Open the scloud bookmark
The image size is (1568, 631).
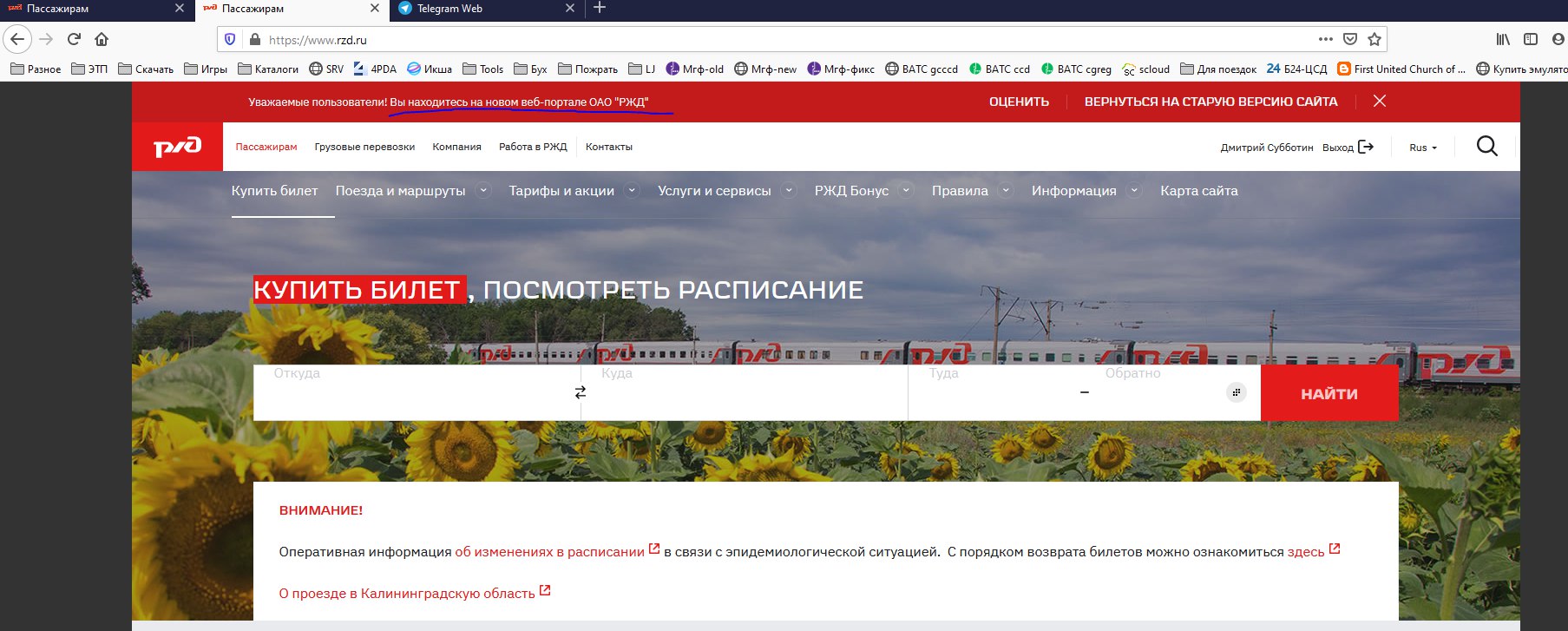pos(1145,69)
